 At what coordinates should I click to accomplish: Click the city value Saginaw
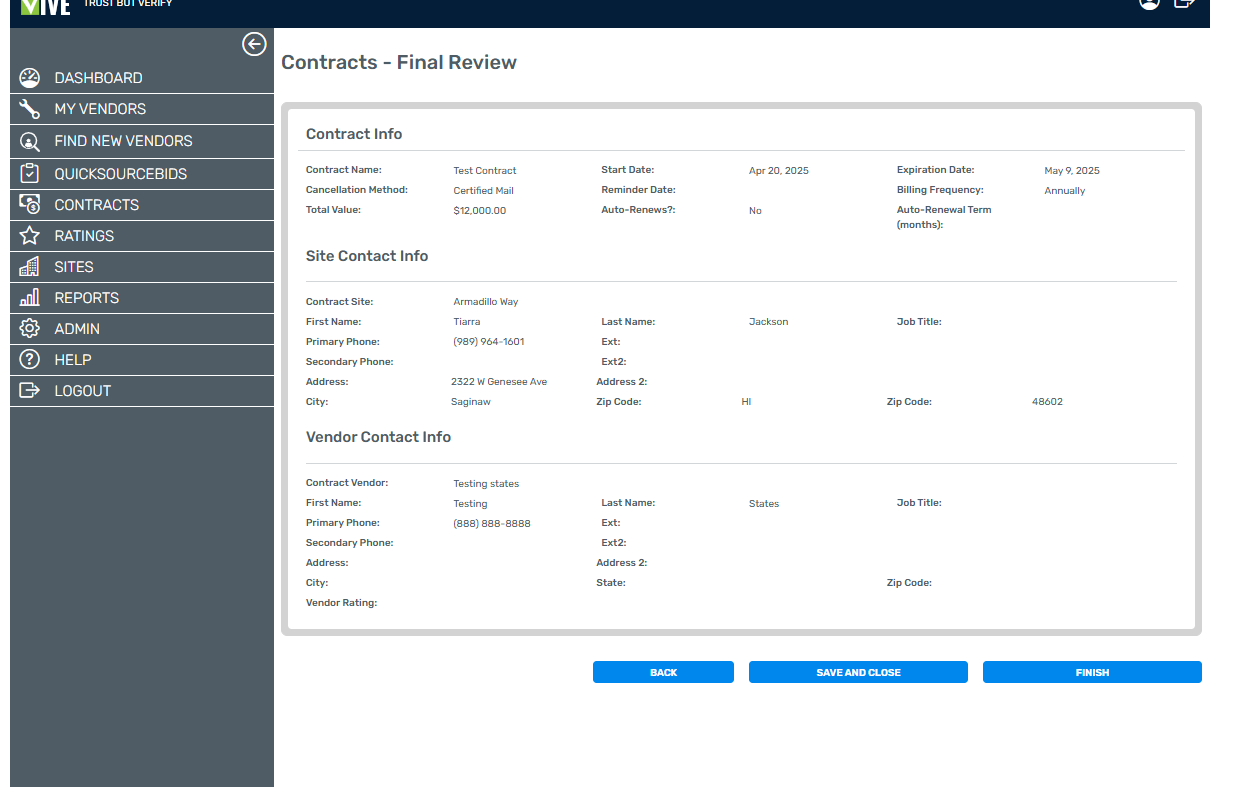(x=471, y=402)
